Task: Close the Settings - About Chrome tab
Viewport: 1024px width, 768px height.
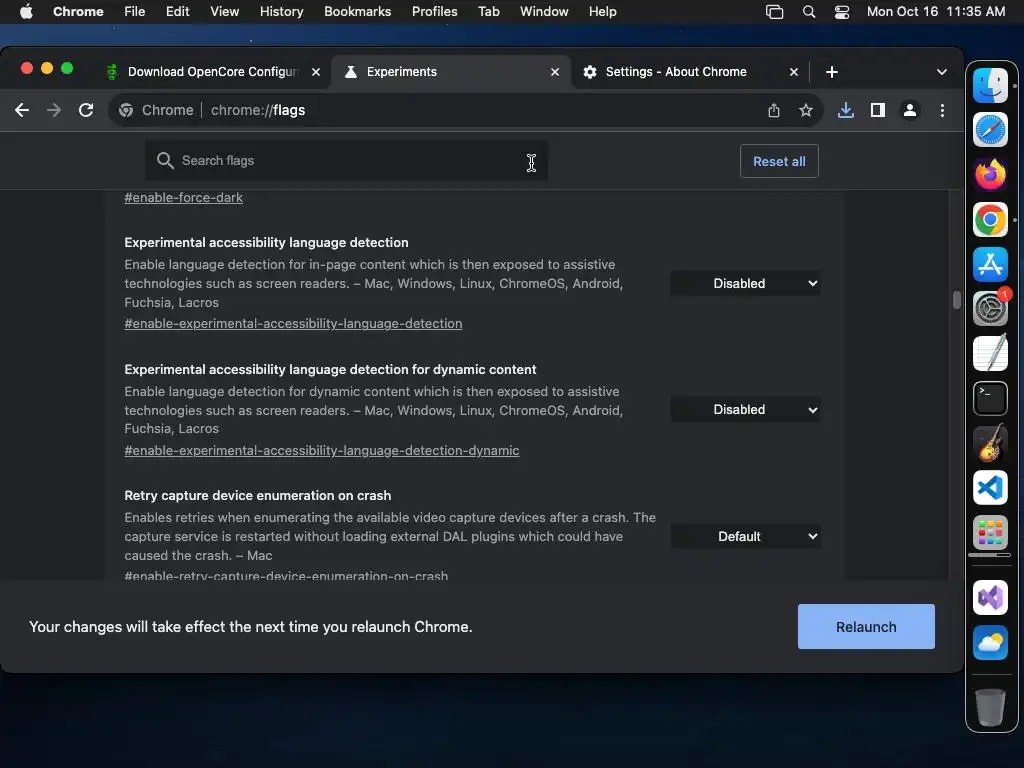Action: pyautogui.click(x=793, y=72)
